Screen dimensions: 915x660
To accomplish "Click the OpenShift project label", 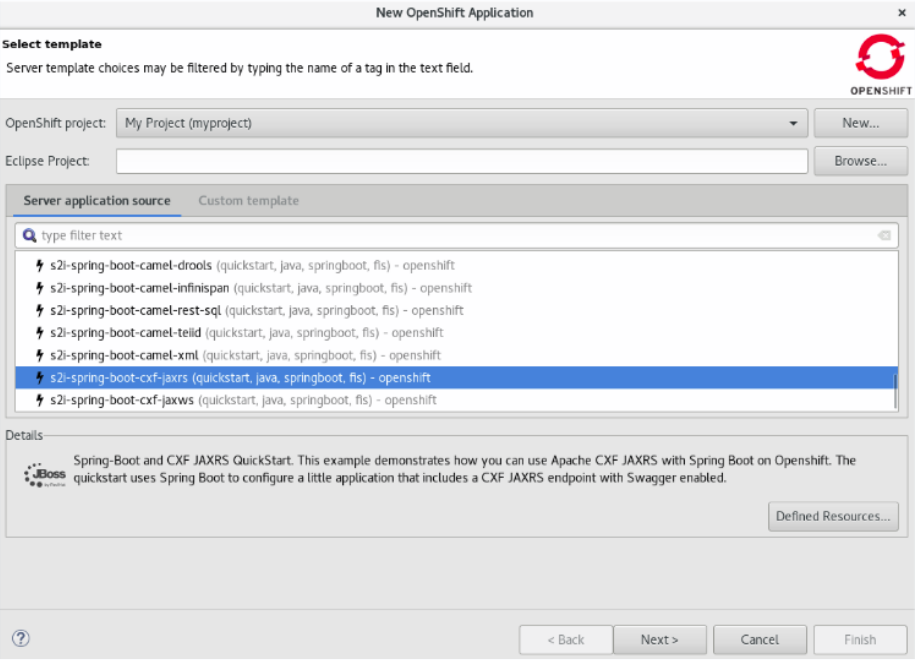I will point(55,123).
